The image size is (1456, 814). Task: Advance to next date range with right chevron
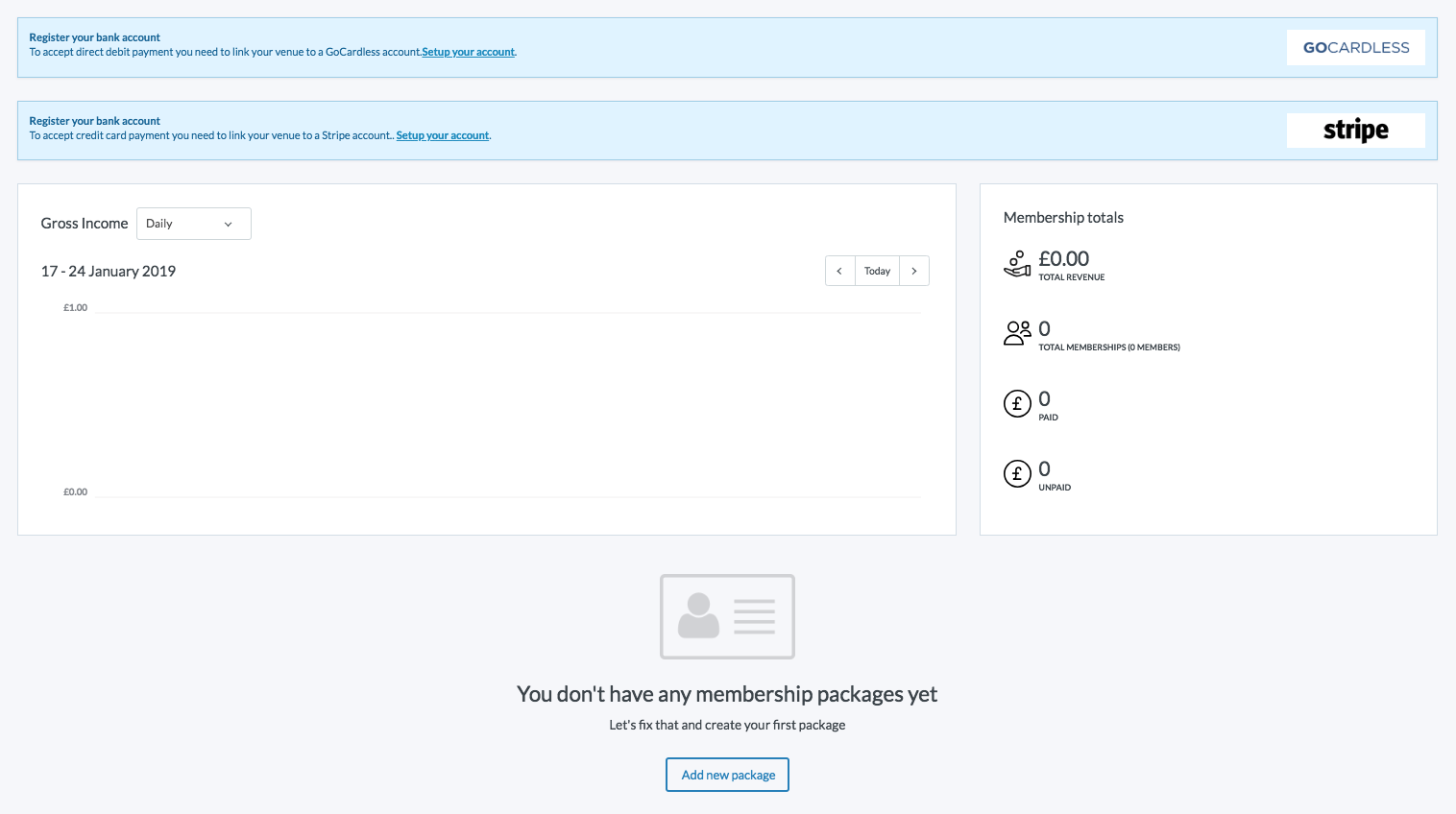pos(914,271)
